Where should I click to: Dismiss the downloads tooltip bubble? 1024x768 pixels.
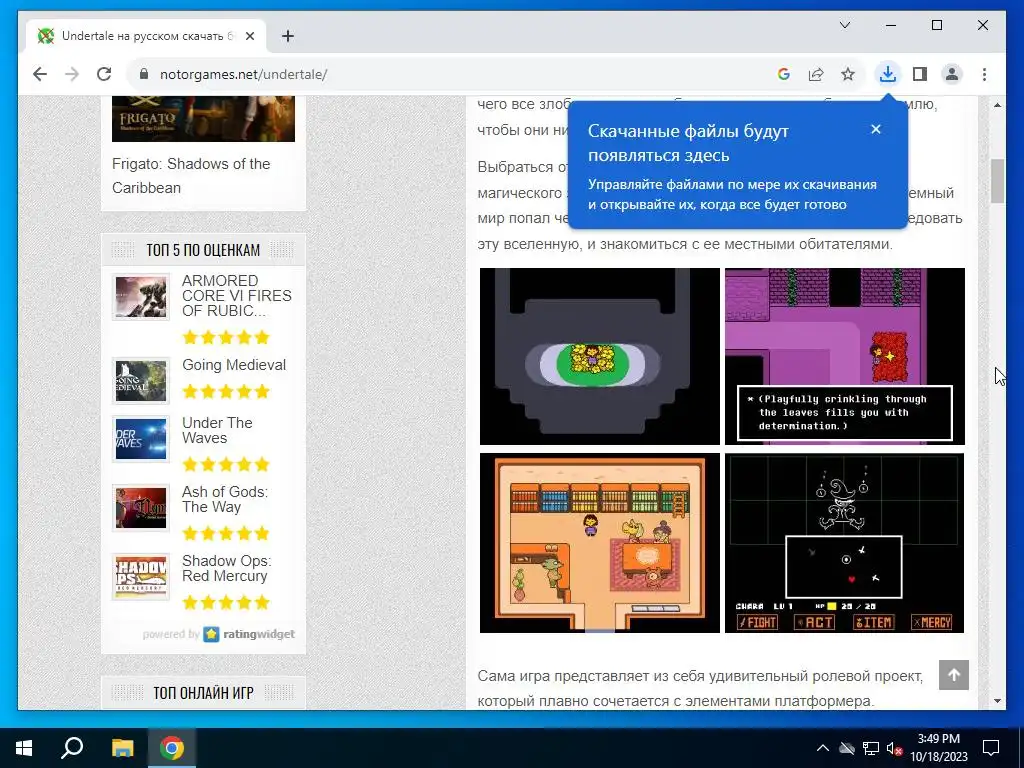[876, 129]
